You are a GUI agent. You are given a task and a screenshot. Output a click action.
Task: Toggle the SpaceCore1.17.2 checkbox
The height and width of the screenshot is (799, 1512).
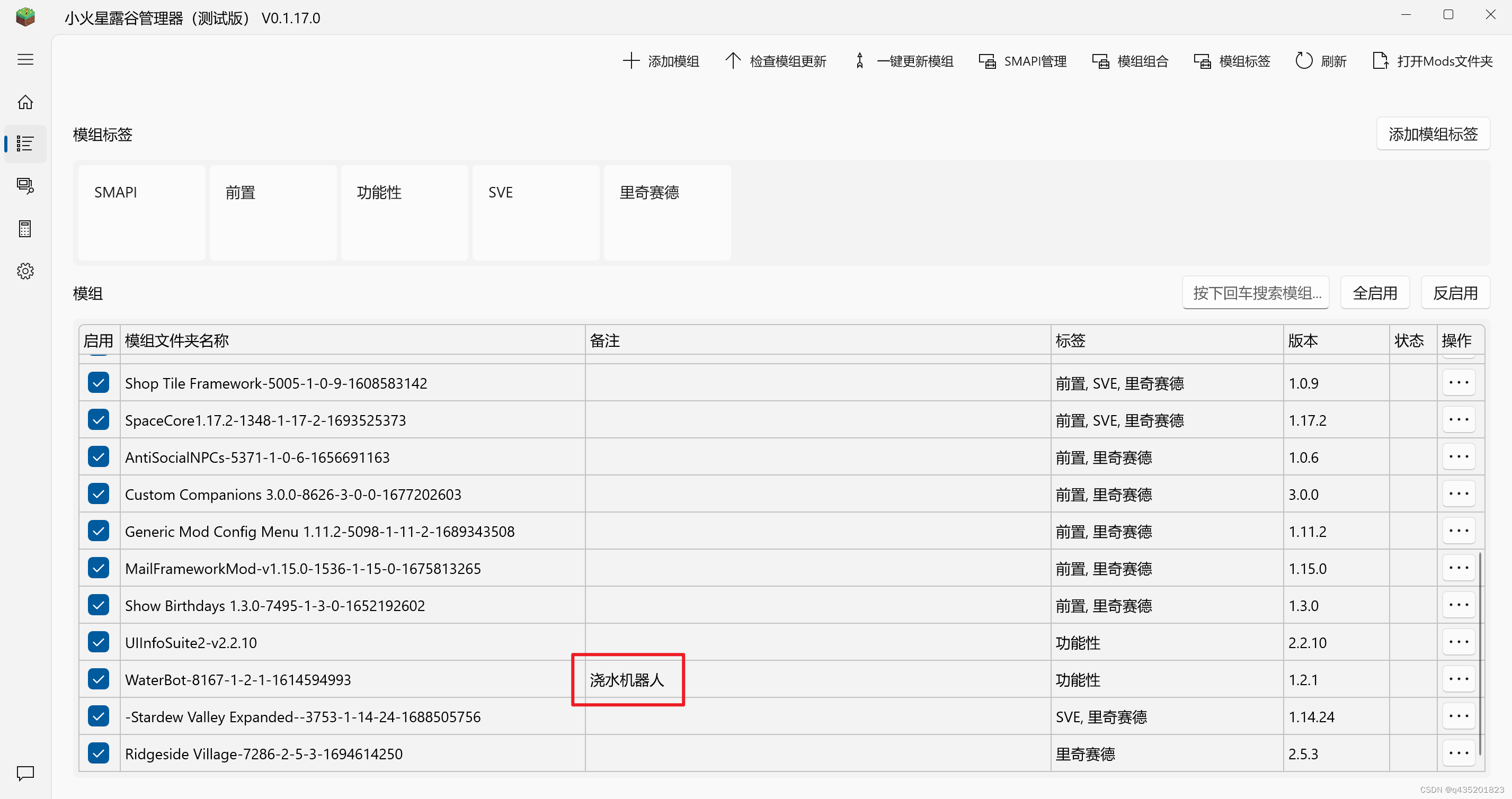click(99, 419)
